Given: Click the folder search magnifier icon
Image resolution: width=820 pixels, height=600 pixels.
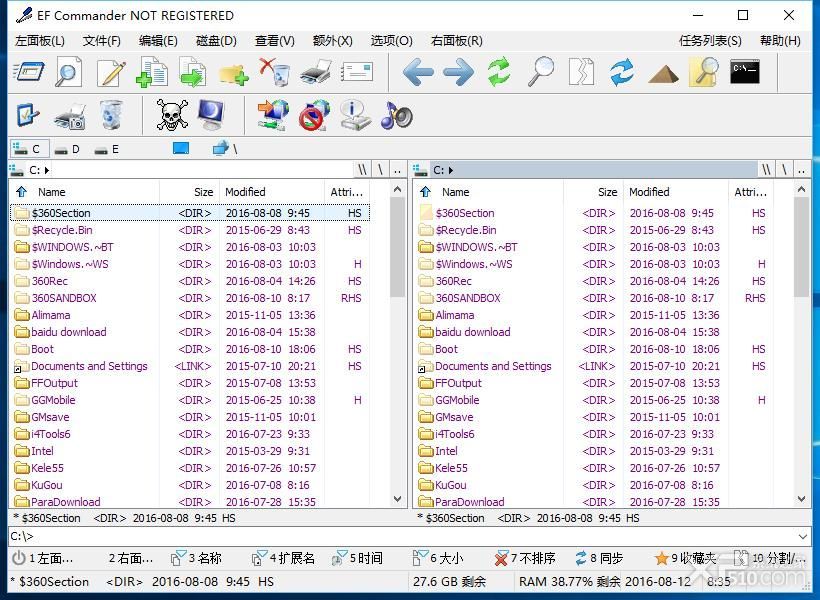Looking at the screenshot, I should 704,72.
